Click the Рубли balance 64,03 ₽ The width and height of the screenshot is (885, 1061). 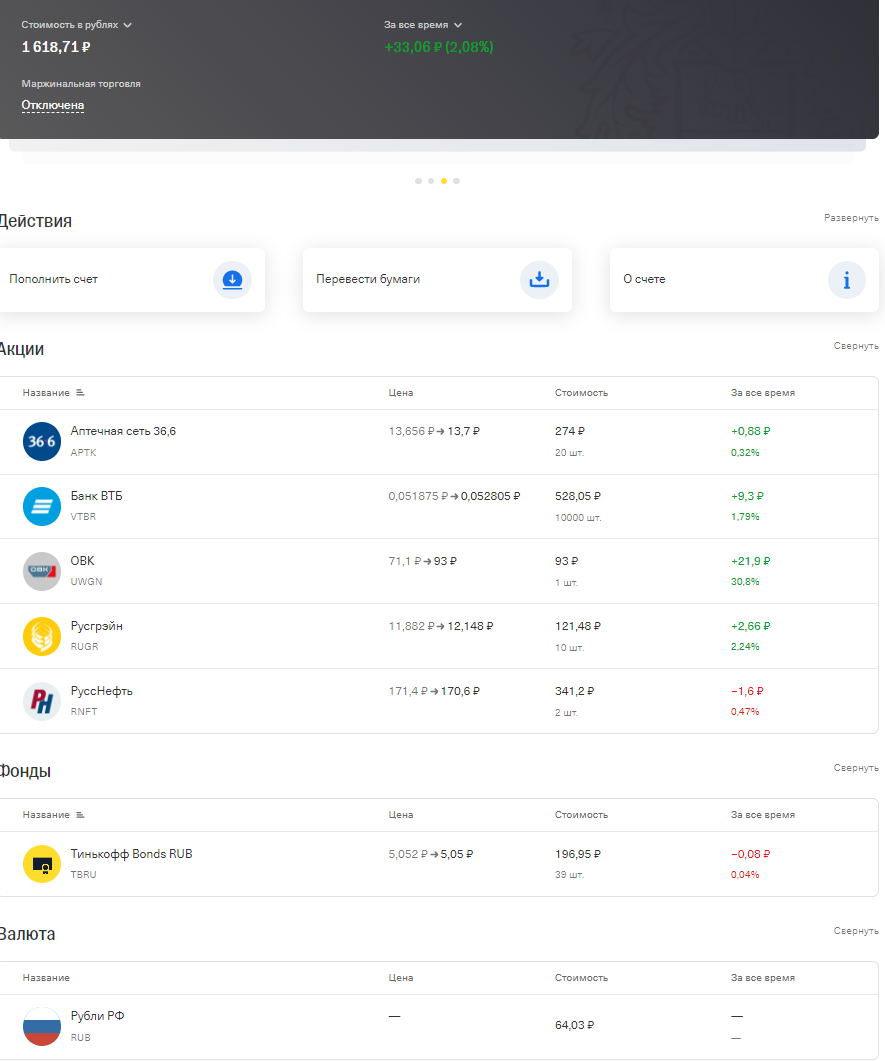point(574,1025)
